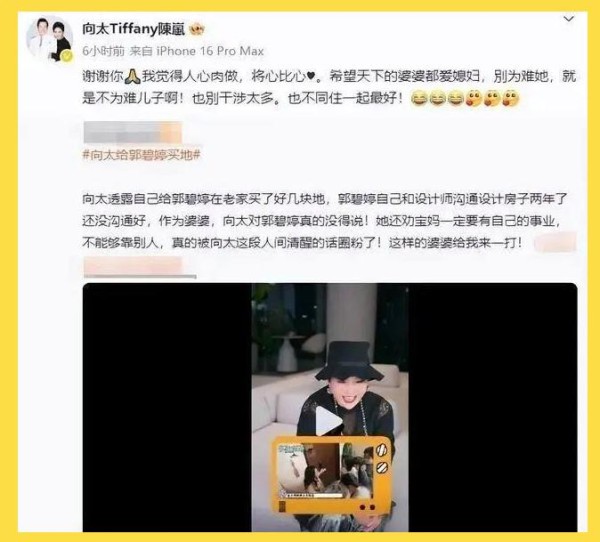Click the 6小时前 post timestamp

pos(103,51)
